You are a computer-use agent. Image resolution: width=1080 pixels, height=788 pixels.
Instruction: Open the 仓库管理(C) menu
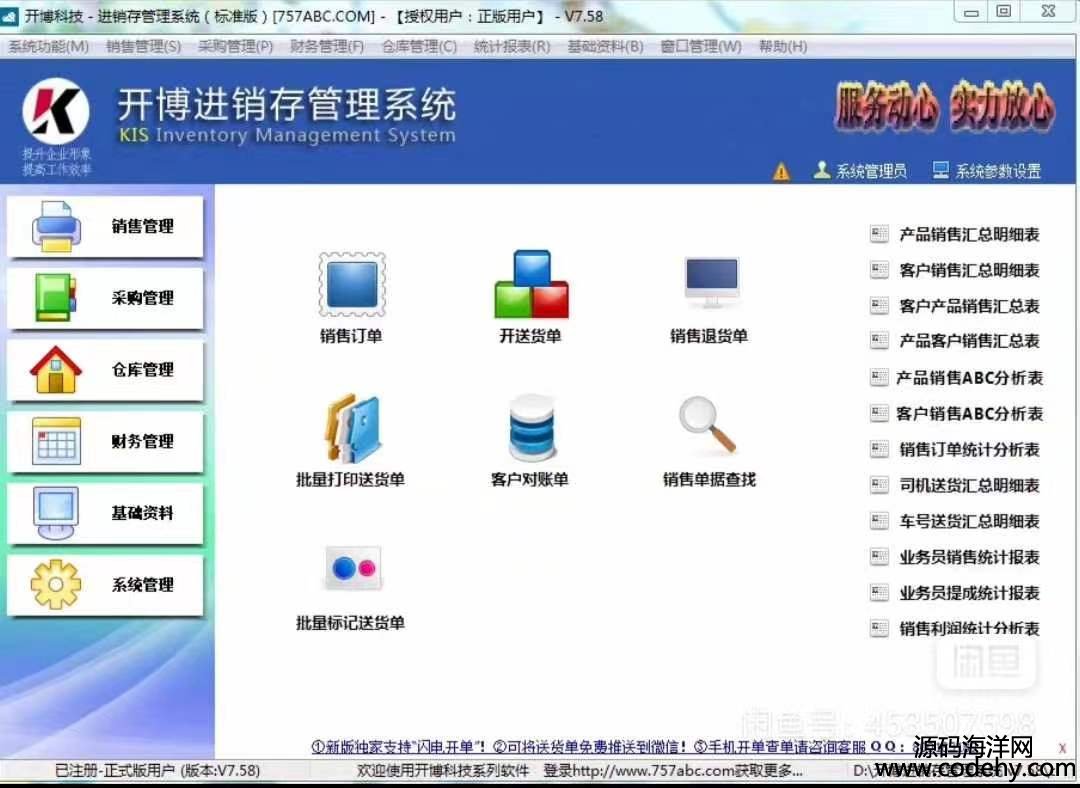(x=419, y=46)
